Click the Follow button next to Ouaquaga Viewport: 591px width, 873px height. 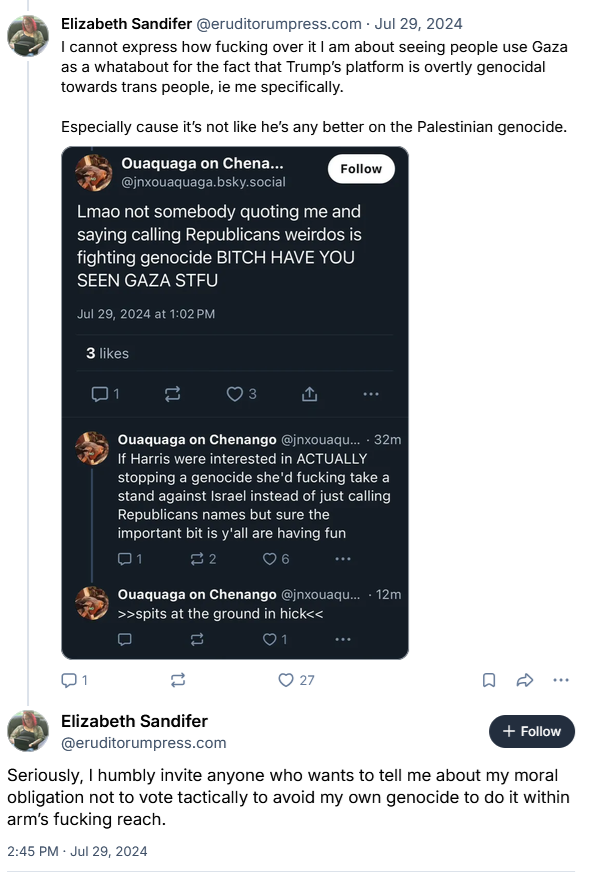pyautogui.click(x=361, y=169)
